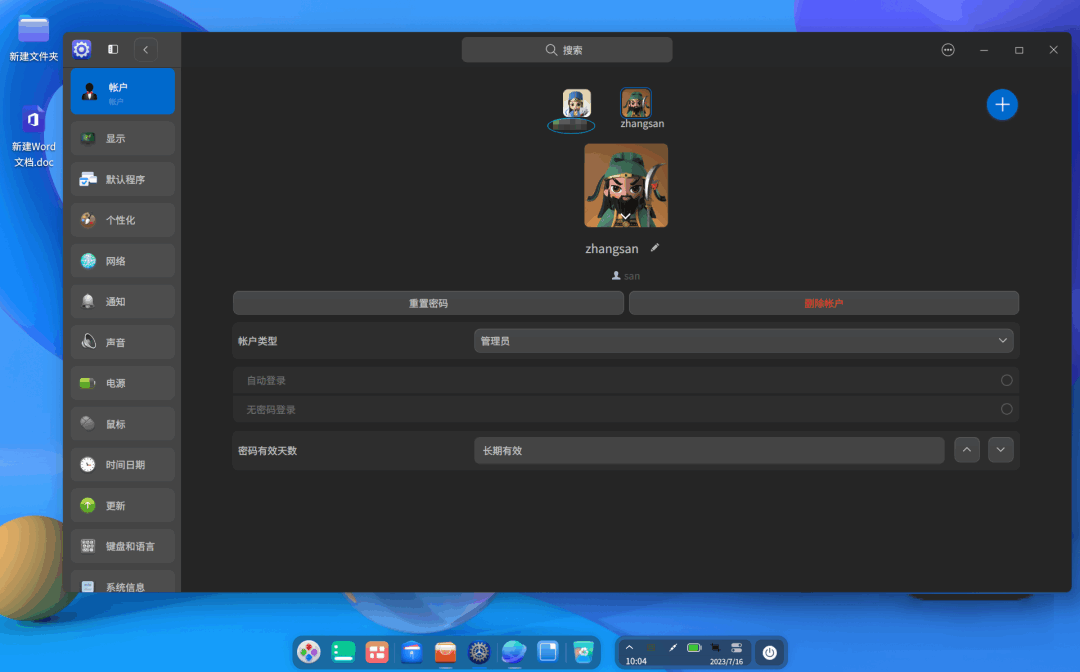Click the date 2023/7/16 in the tray

pyautogui.click(x=726, y=662)
